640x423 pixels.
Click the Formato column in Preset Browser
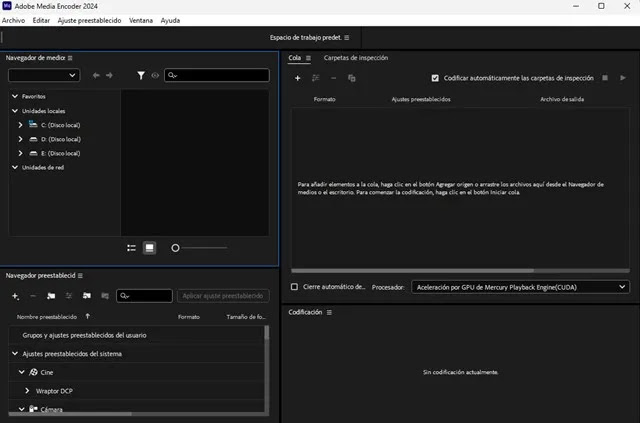pyautogui.click(x=189, y=317)
